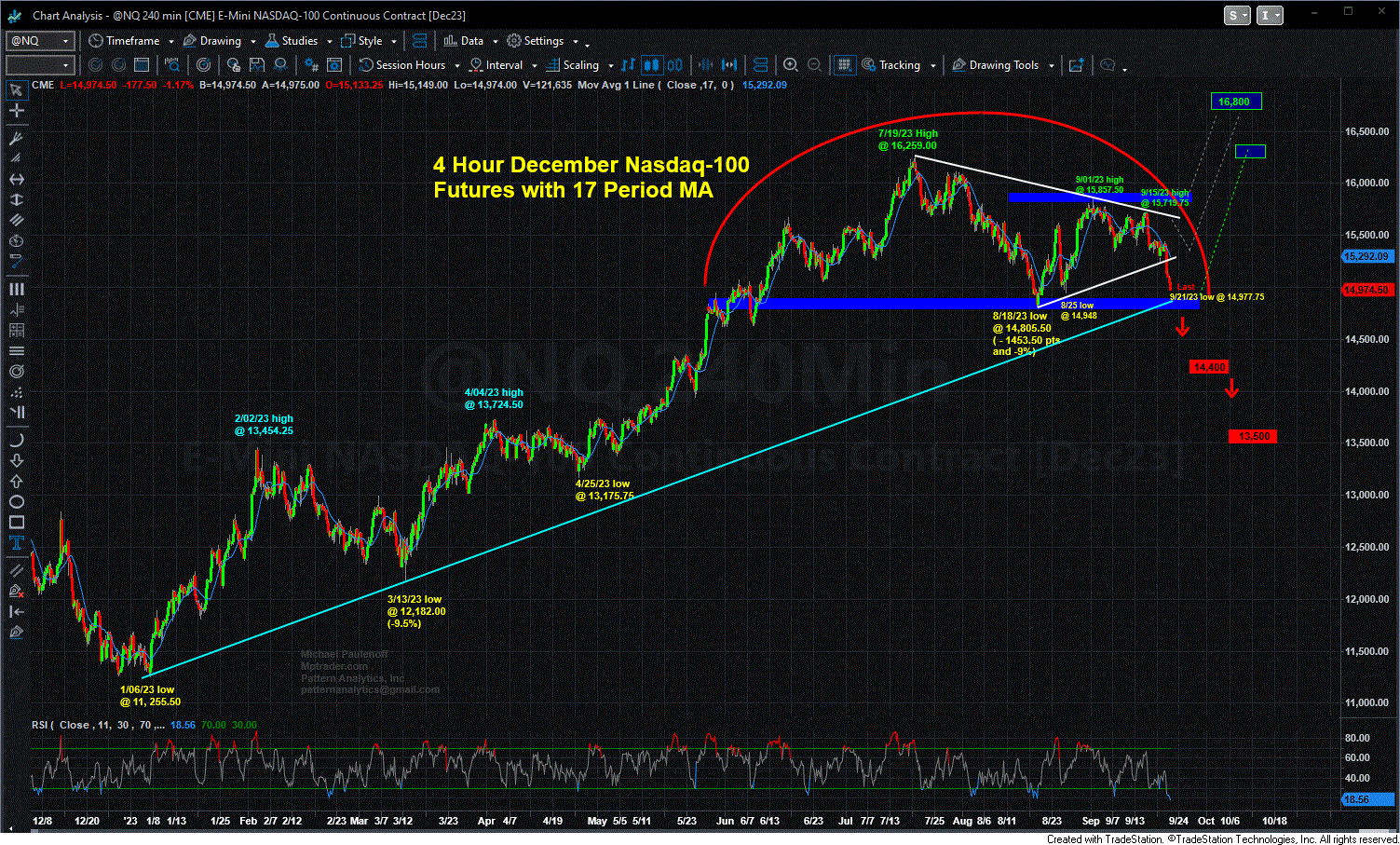Image resolution: width=1400 pixels, height=845 pixels.
Task: Click the symbol lookup magnifier icon
Action: pyautogui.click(x=173, y=65)
